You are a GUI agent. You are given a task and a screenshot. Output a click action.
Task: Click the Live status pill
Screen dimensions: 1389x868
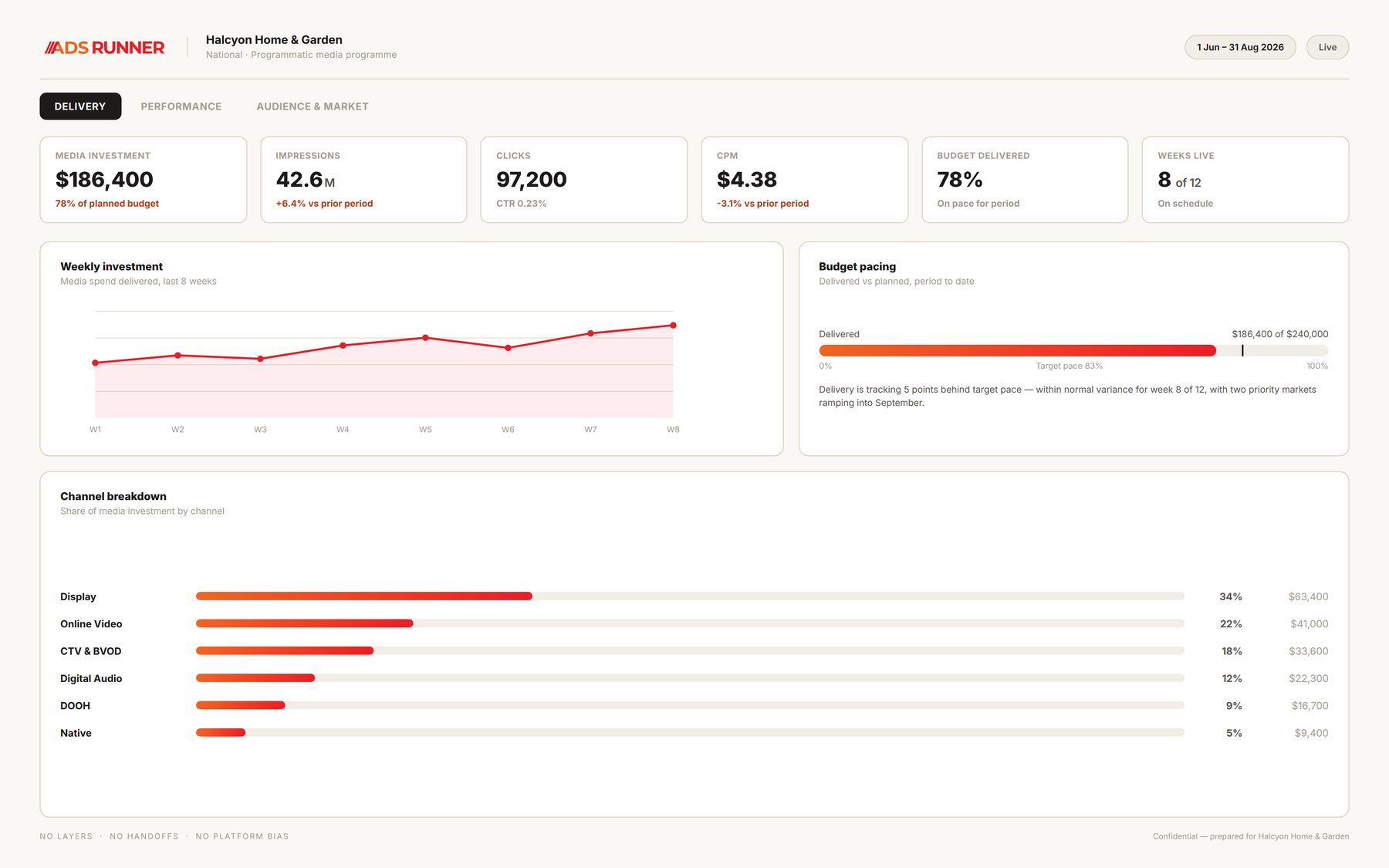(1327, 47)
